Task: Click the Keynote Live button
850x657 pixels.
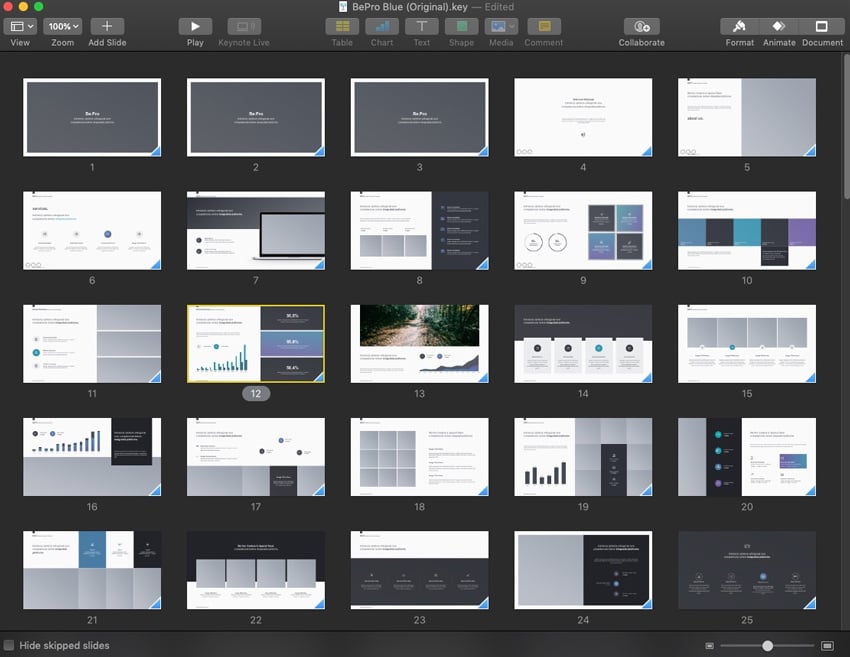Action: click(243, 27)
